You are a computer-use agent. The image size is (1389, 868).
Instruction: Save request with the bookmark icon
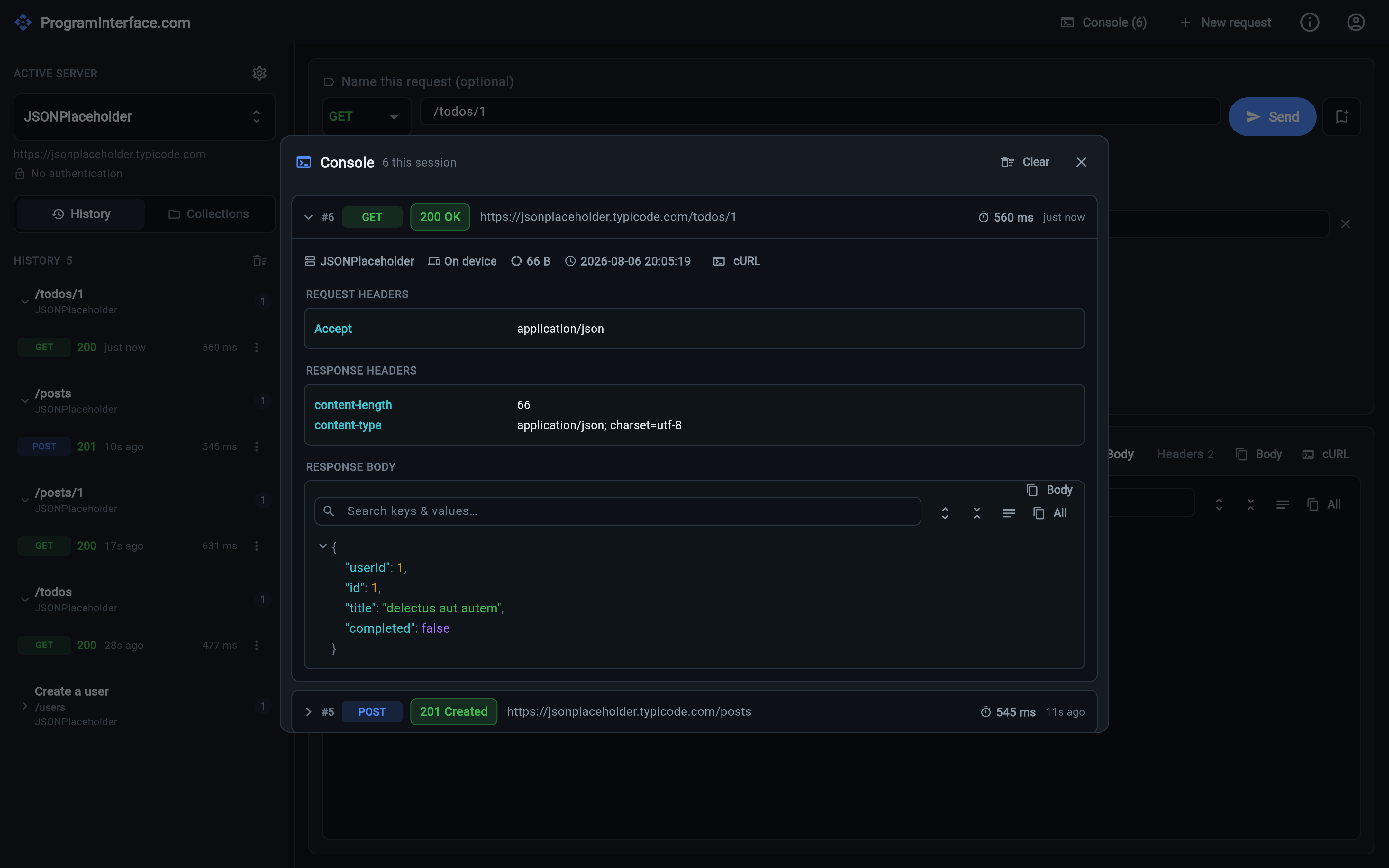(1341, 116)
